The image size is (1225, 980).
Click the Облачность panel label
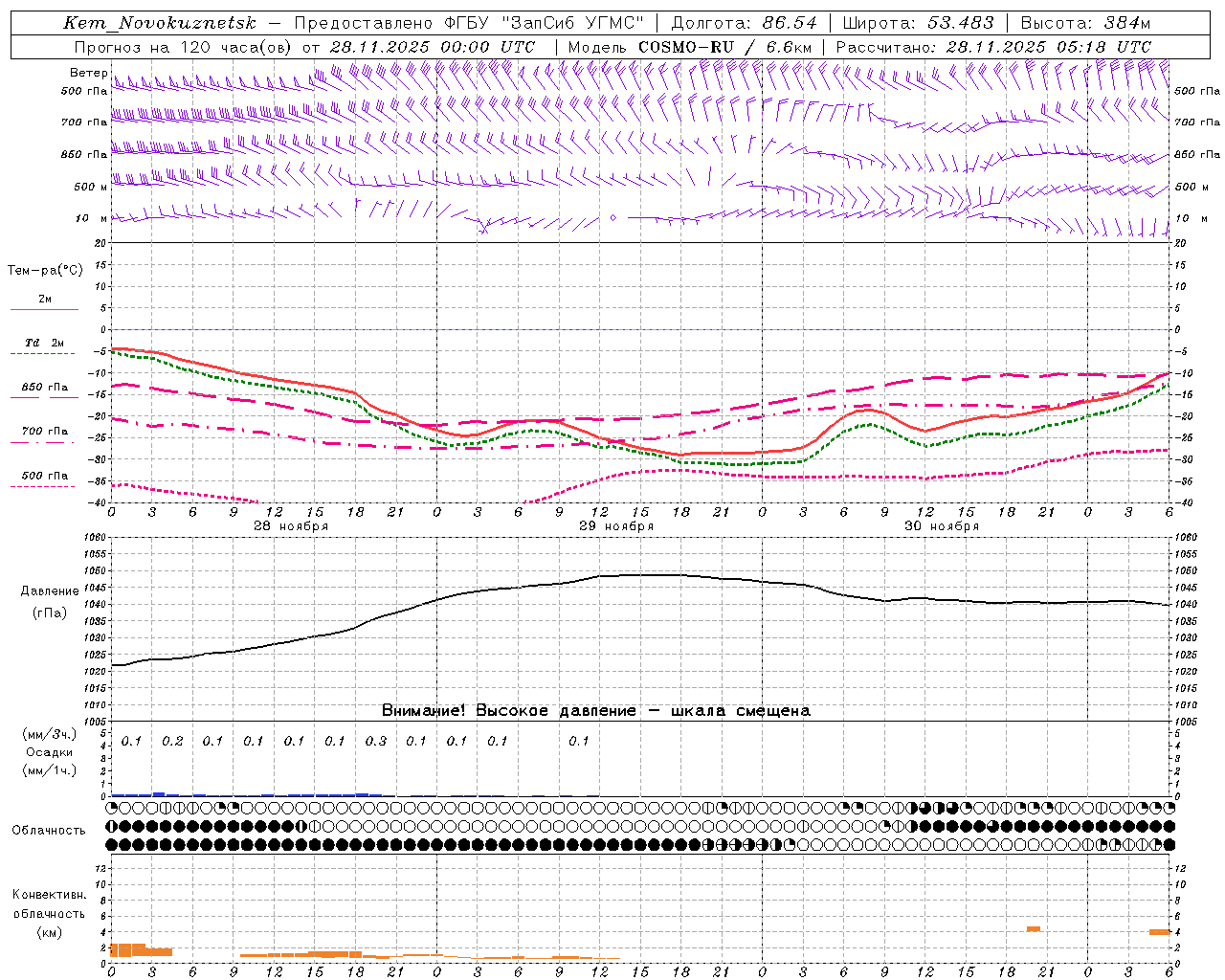[49, 831]
